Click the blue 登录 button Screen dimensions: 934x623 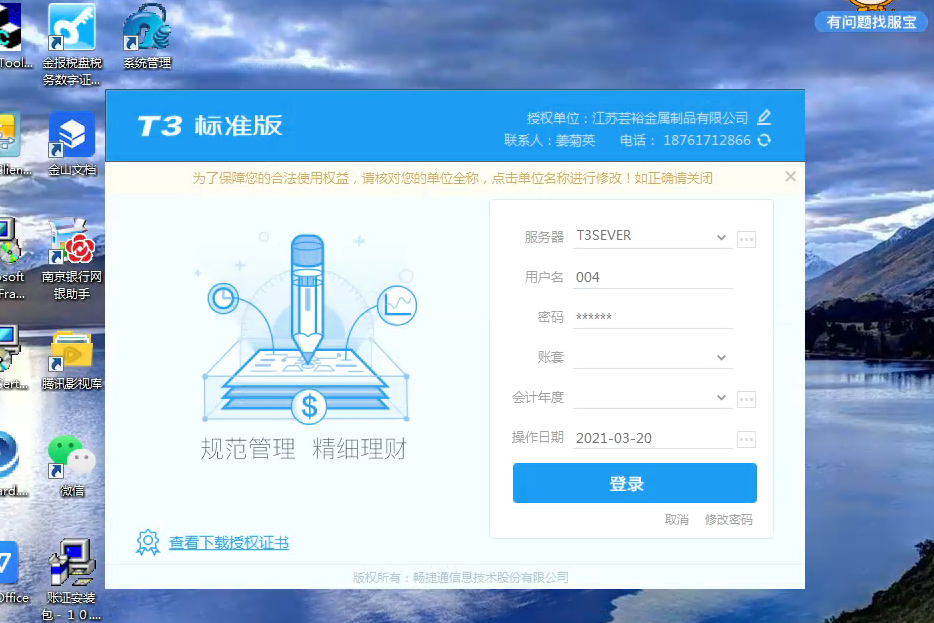point(635,483)
